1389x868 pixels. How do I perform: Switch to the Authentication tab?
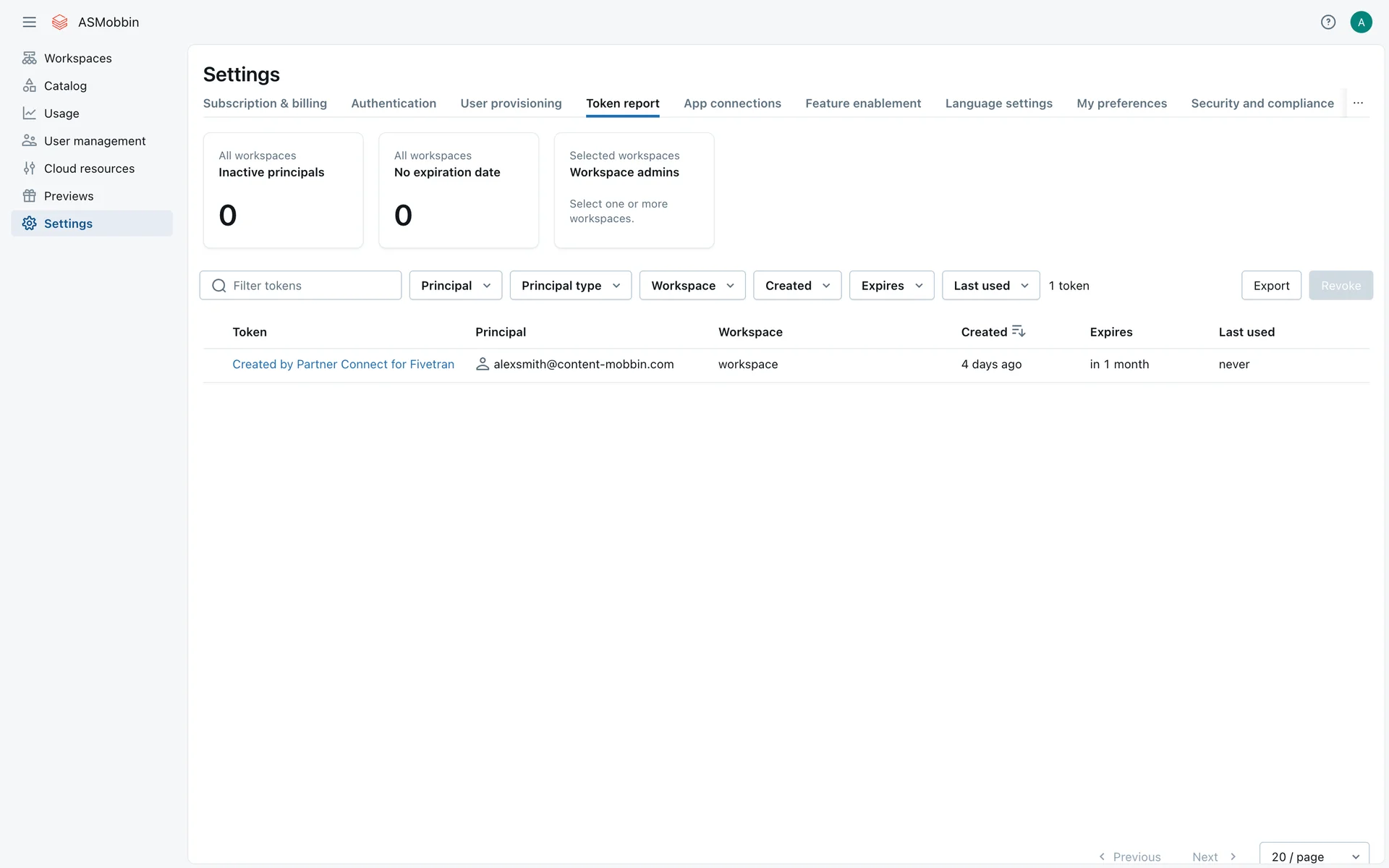click(394, 103)
